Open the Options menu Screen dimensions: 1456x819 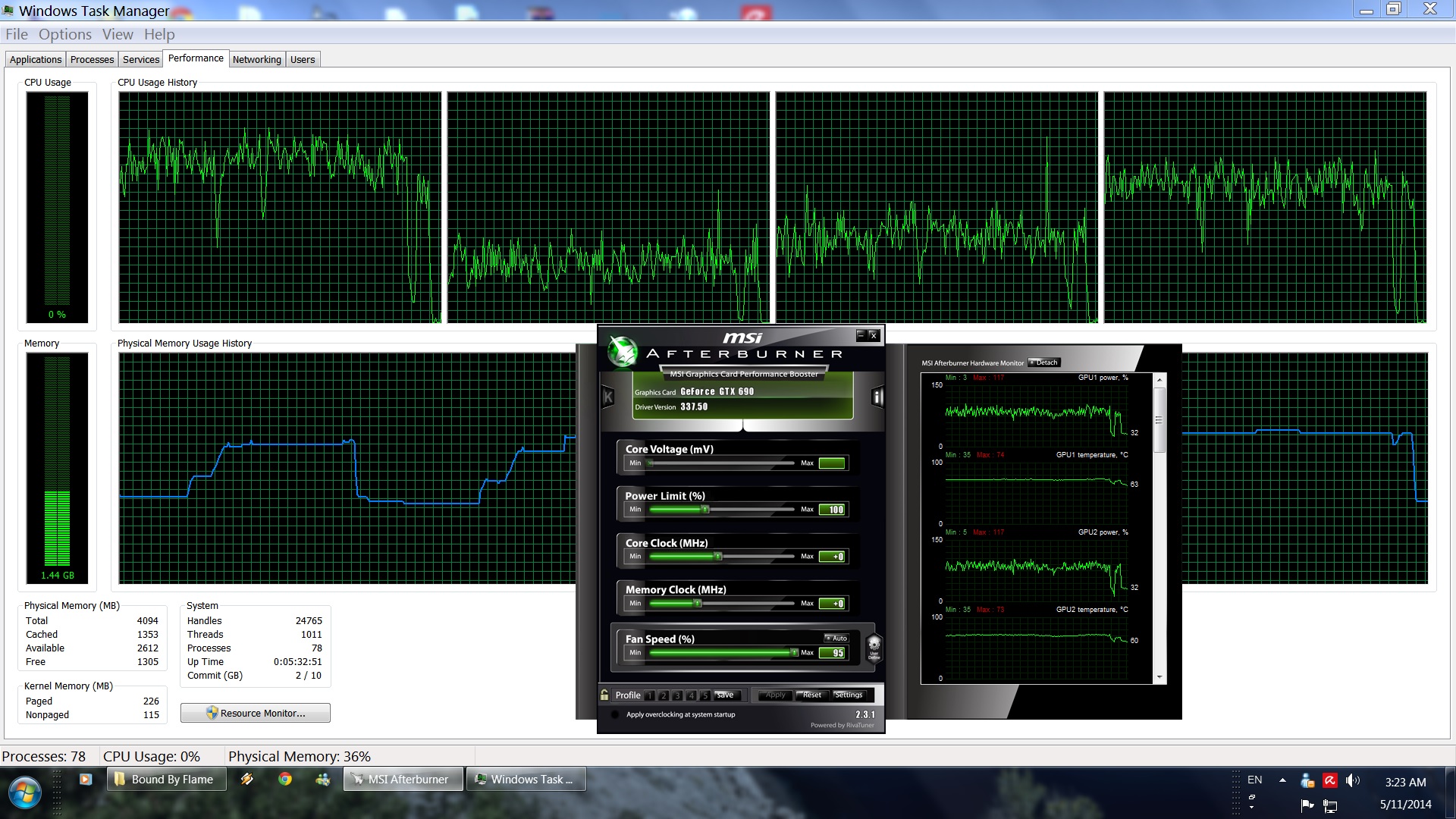tap(64, 34)
